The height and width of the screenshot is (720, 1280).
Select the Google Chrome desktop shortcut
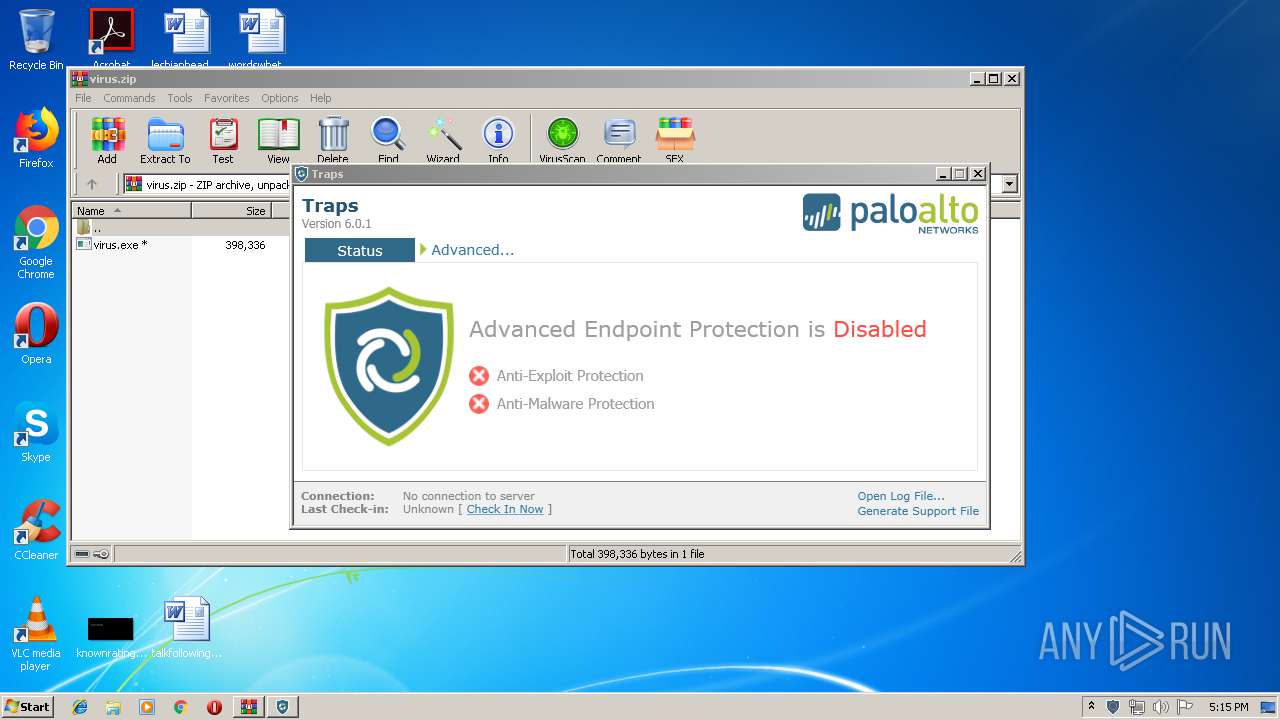(x=36, y=242)
